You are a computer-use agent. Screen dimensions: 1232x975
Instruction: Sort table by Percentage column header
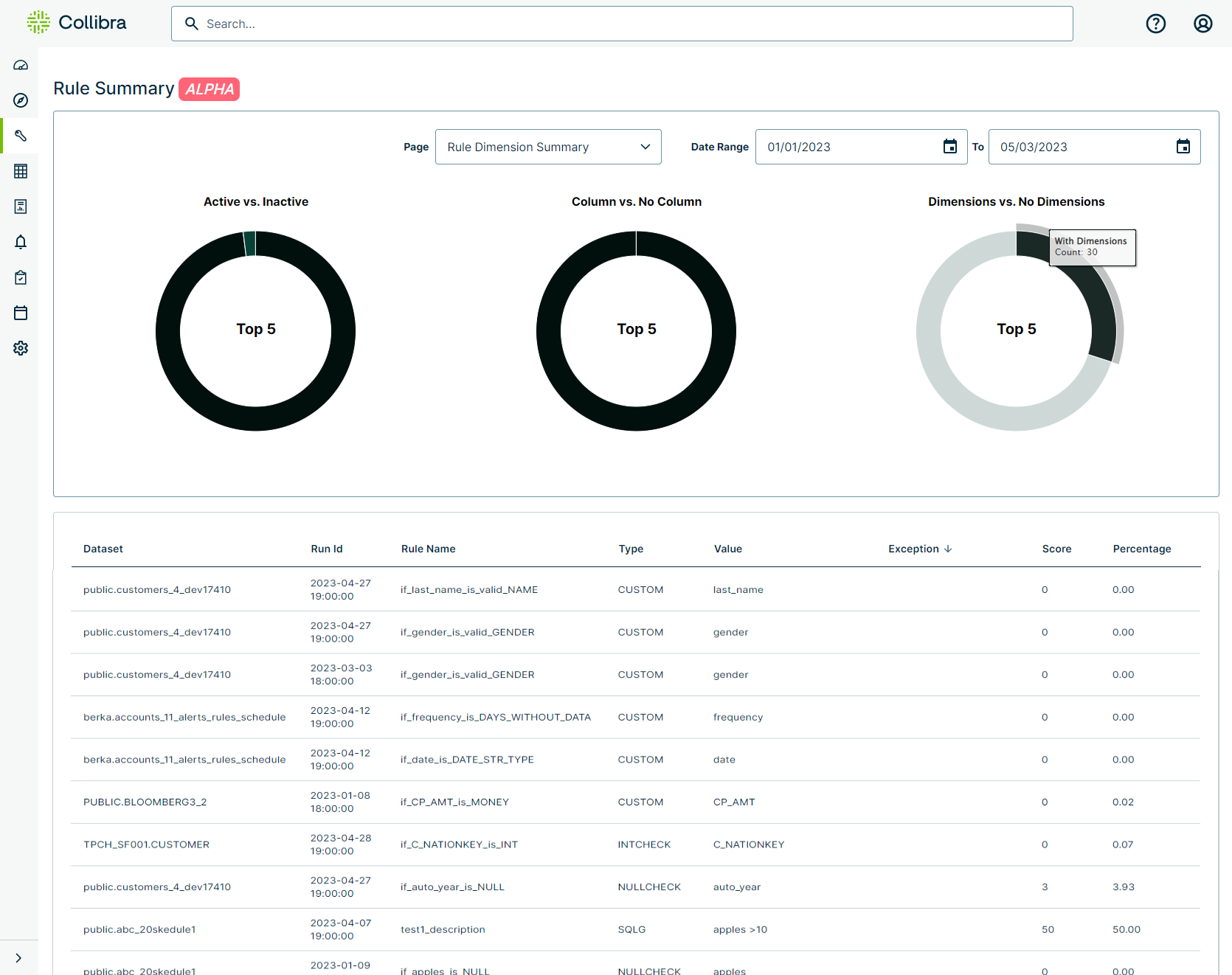pyautogui.click(x=1142, y=549)
